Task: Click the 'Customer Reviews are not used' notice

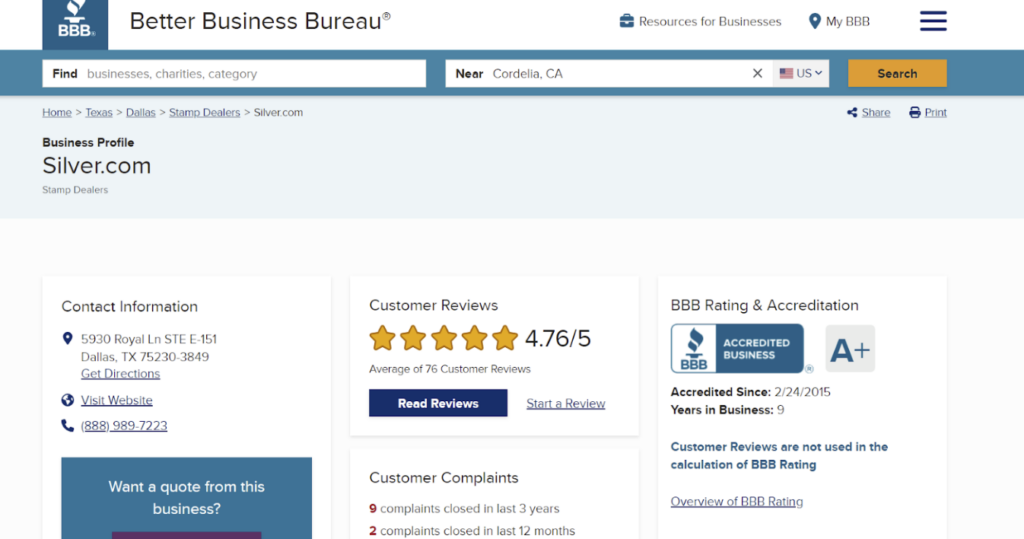Action: (x=779, y=456)
